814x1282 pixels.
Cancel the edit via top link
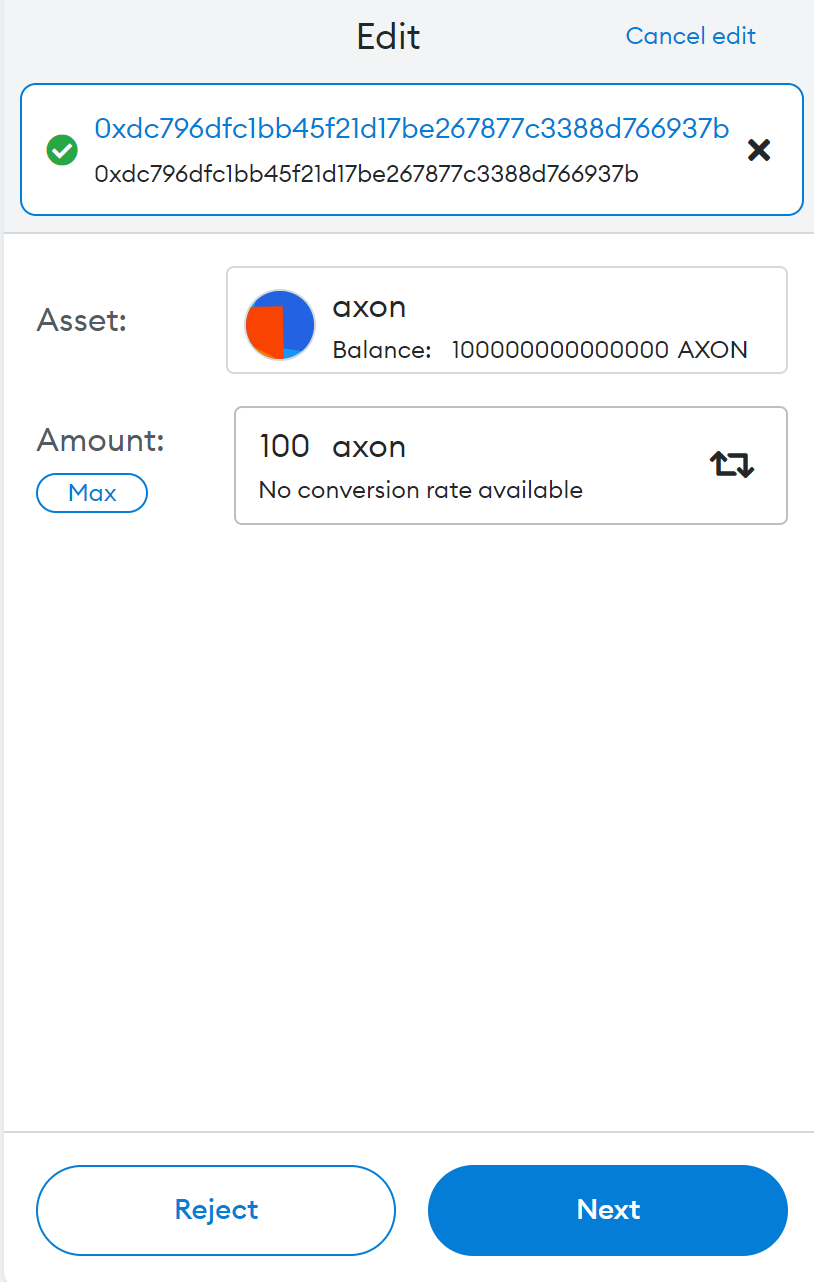[x=690, y=36]
